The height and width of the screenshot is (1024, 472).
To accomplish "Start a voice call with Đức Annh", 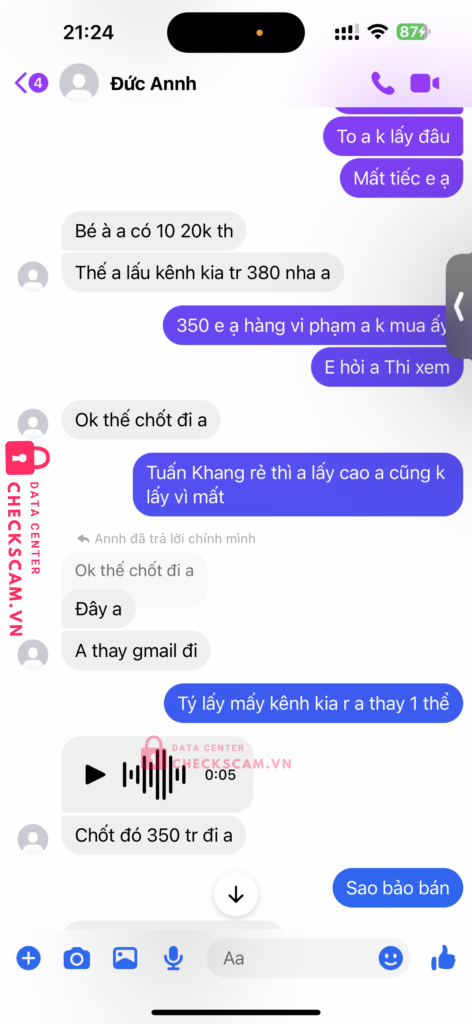I will point(383,84).
